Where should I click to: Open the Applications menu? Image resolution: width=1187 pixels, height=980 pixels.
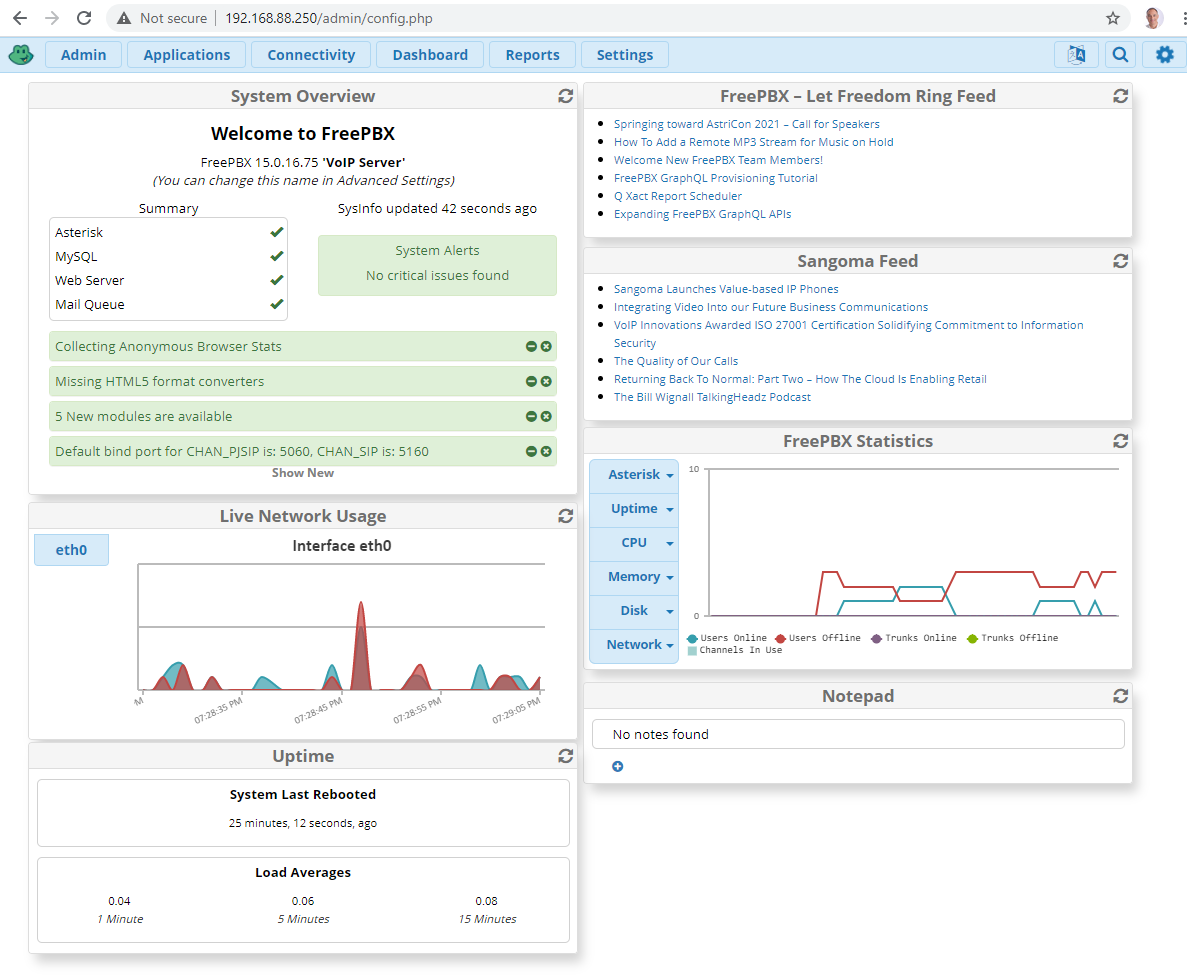(186, 54)
